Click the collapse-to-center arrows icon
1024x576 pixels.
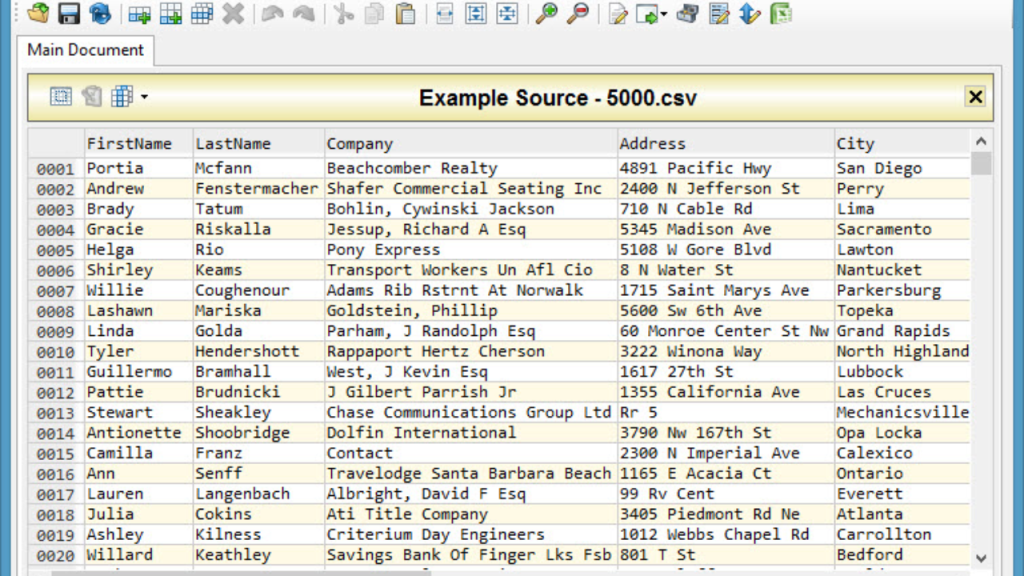507,14
